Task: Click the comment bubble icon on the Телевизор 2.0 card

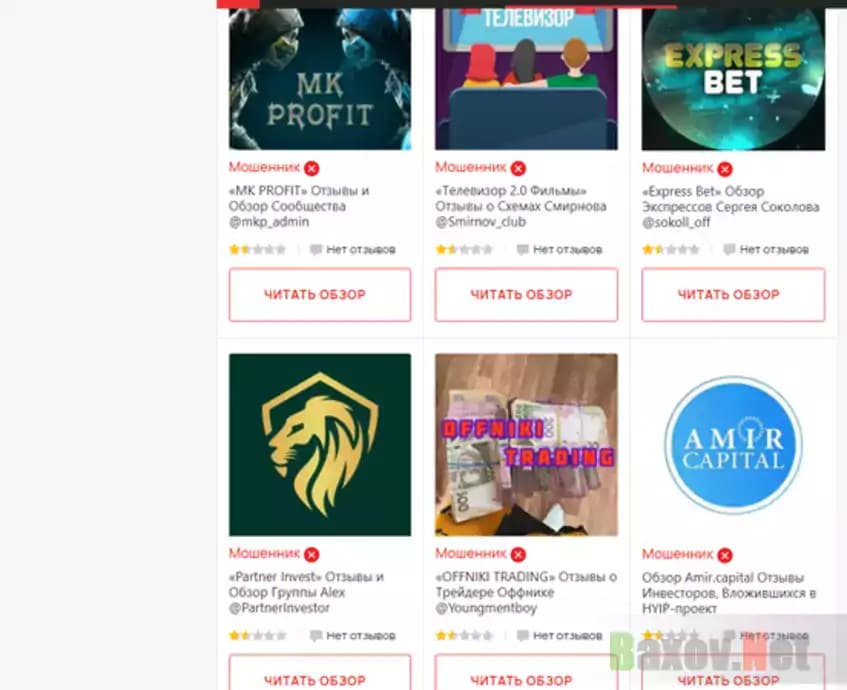Action: pos(522,250)
